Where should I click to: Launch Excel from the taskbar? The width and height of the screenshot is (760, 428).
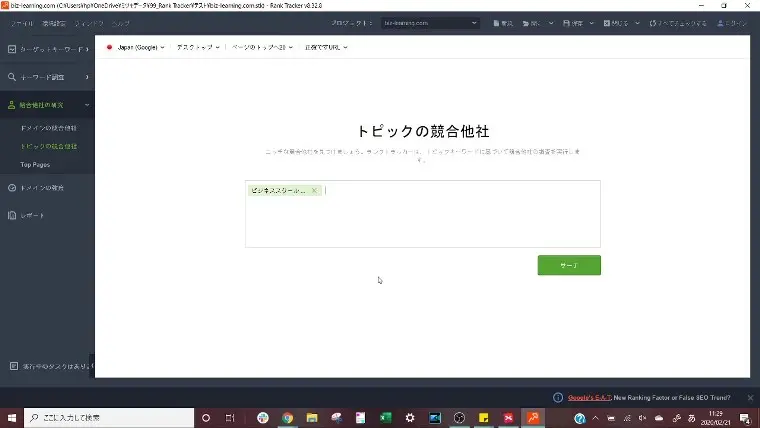385,418
